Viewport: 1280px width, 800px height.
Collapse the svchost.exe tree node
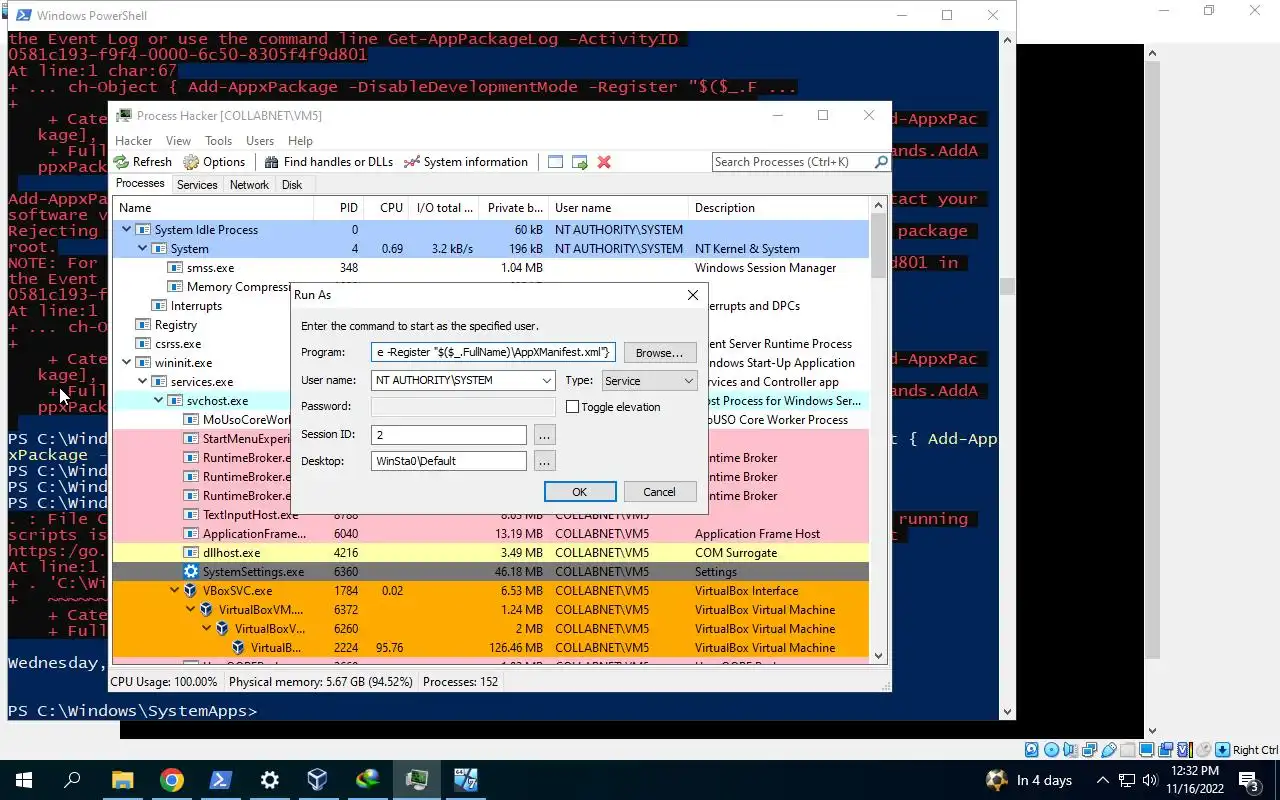[158, 401]
